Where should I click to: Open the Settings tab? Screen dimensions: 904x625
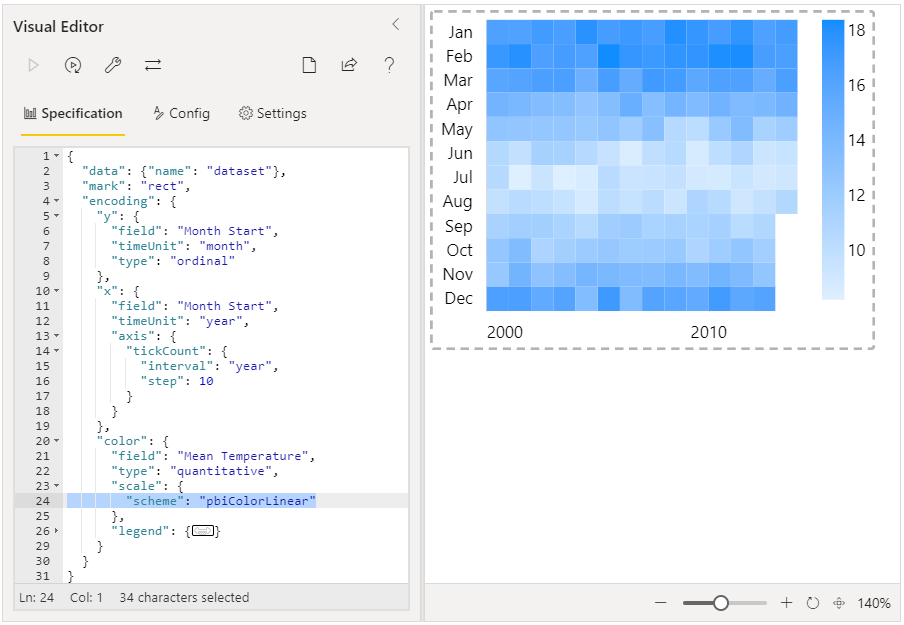[273, 114]
